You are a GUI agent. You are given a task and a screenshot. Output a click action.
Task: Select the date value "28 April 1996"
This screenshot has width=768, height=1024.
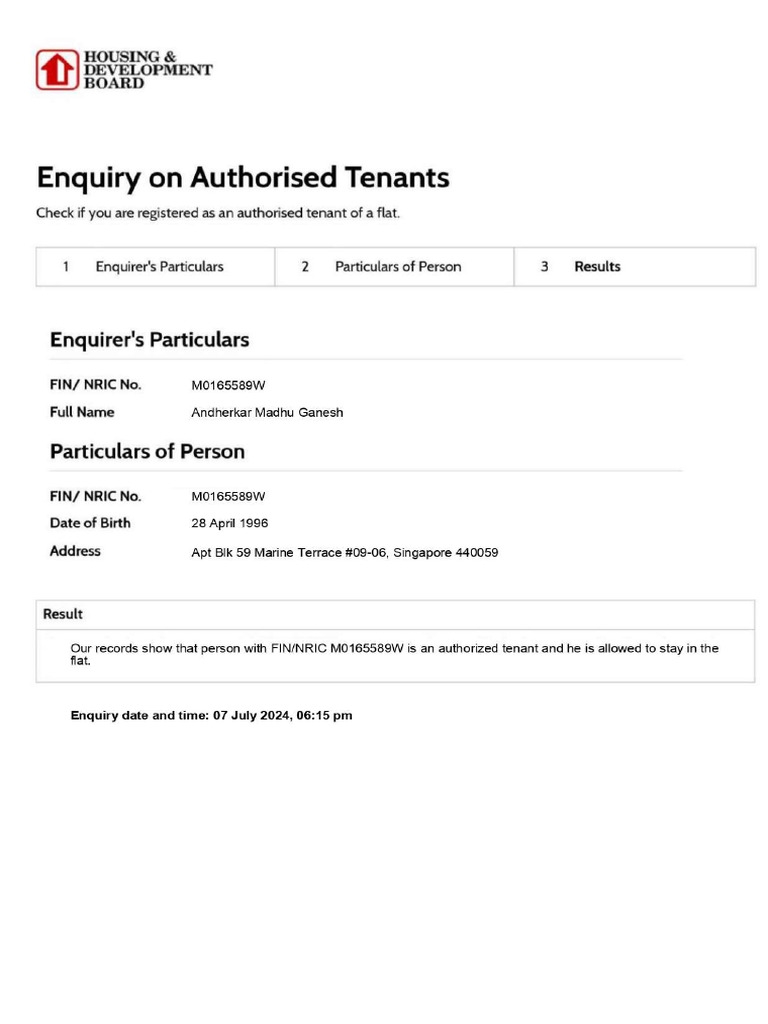(229, 523)
